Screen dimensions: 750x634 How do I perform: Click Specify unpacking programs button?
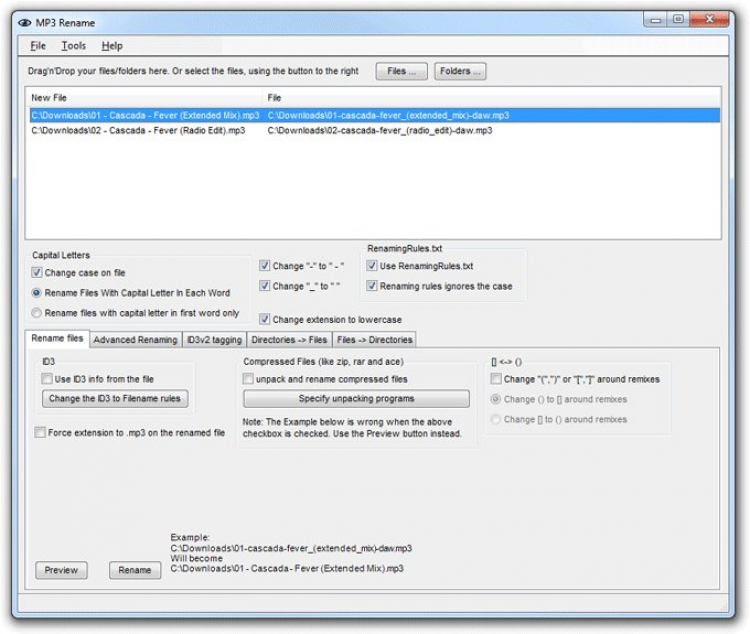tap(356, 399)
